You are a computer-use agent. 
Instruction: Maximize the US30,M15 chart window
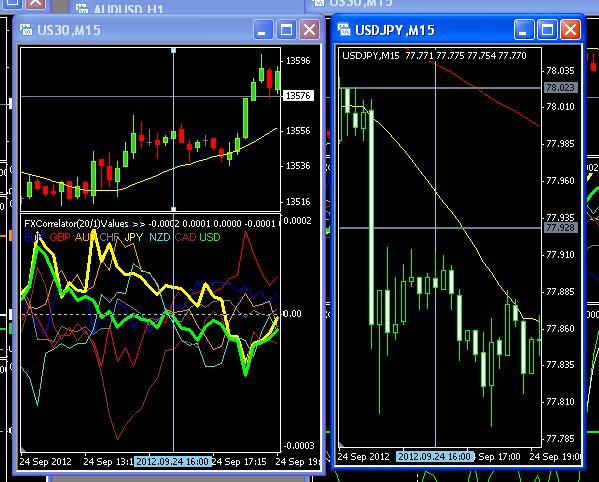[x=287, y=30]
